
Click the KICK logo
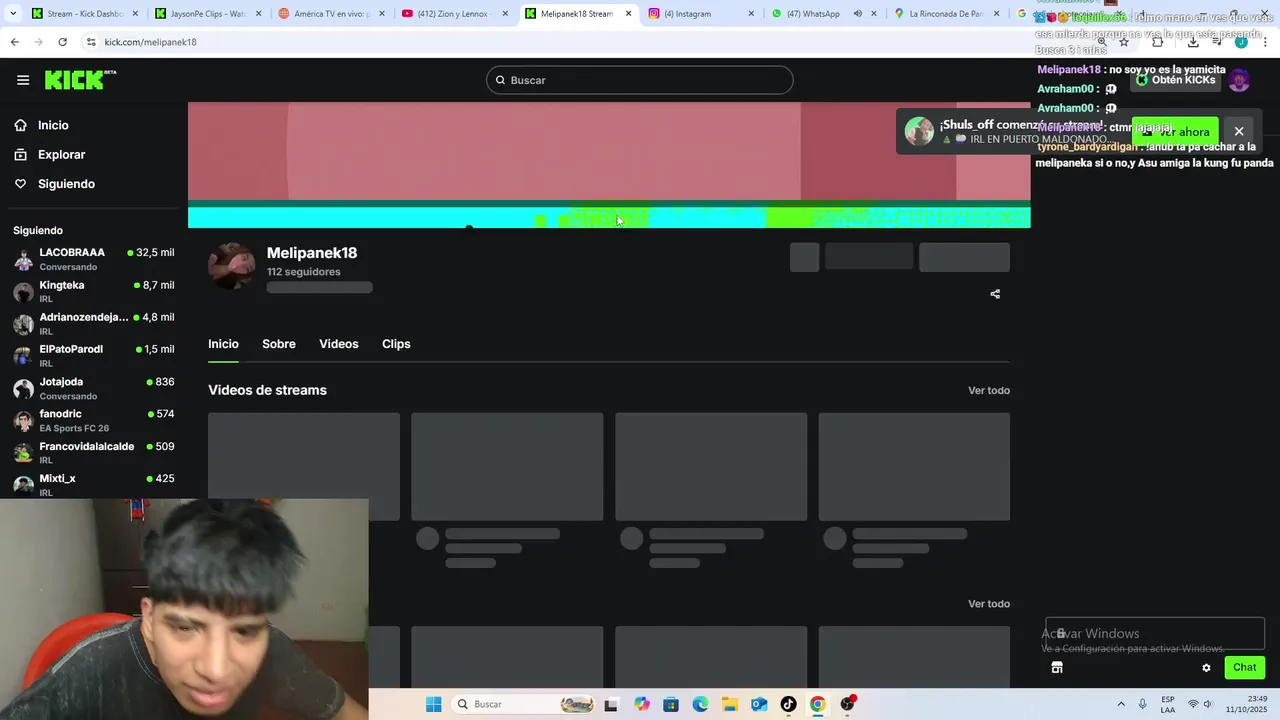(x=80, y=80)
